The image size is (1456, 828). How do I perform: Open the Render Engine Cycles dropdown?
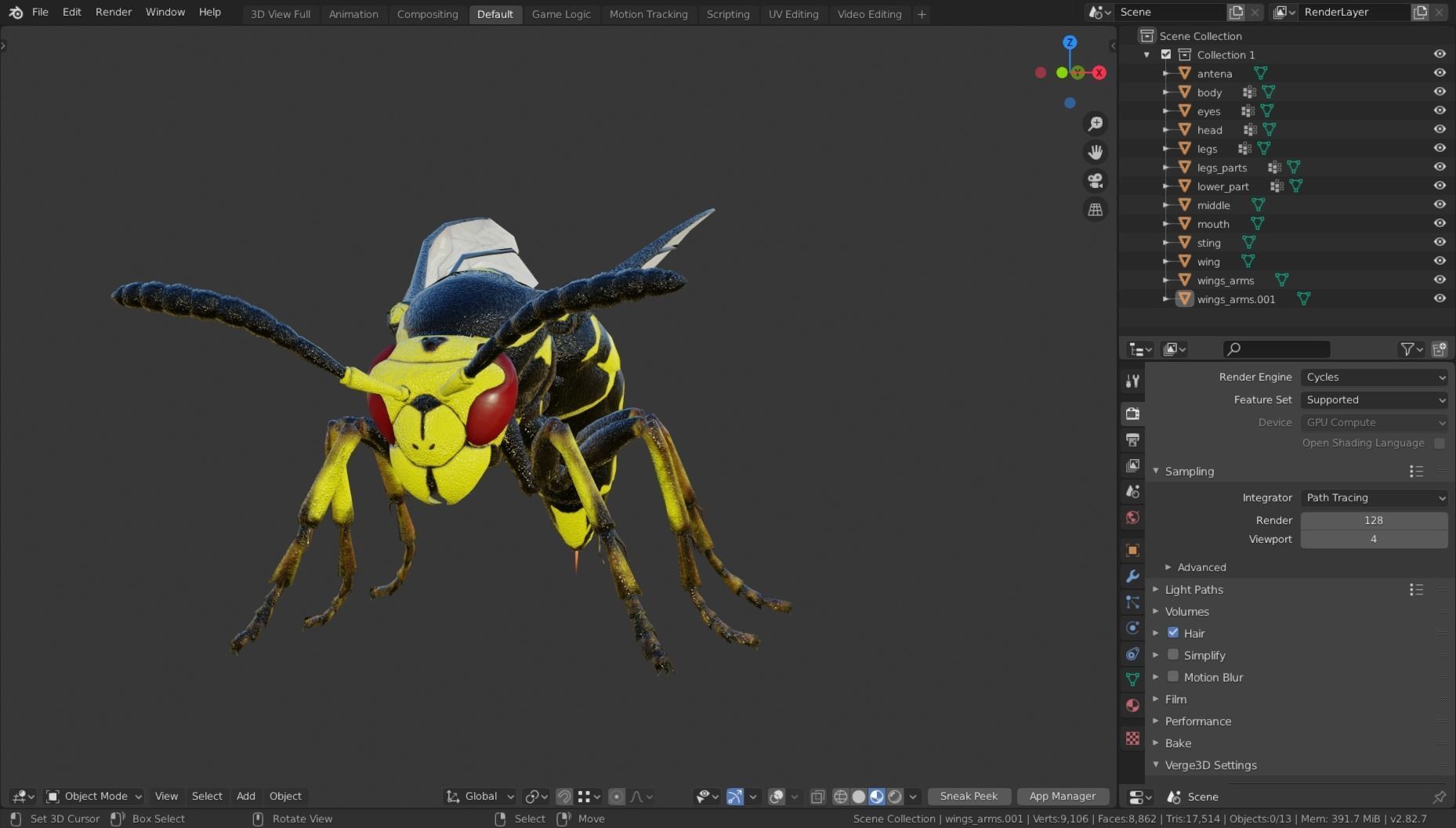[x=1374, y=377]
